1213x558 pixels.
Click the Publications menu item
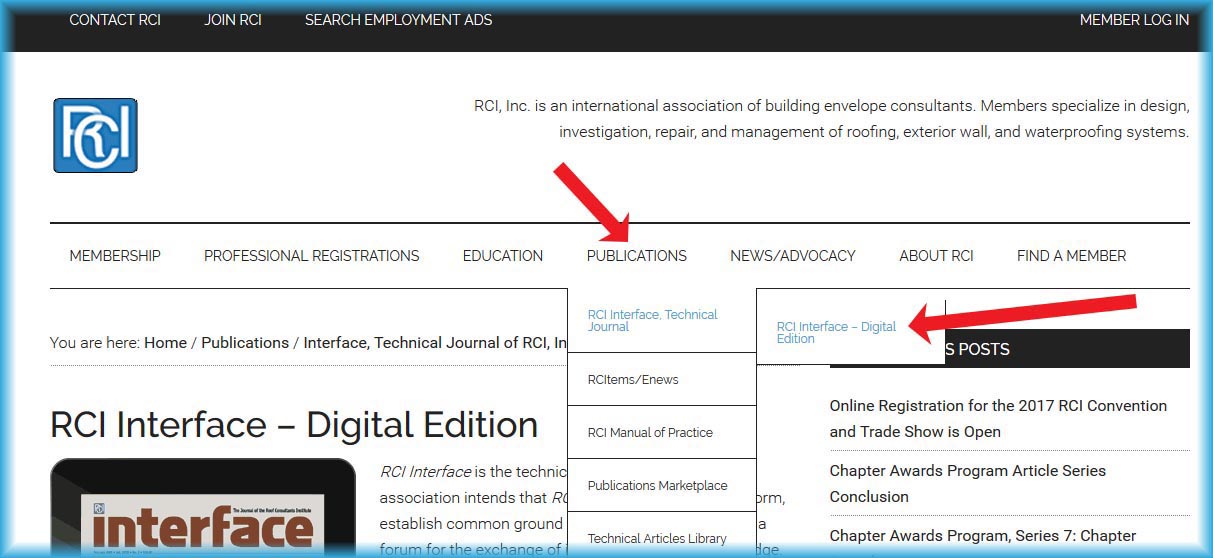636,256
